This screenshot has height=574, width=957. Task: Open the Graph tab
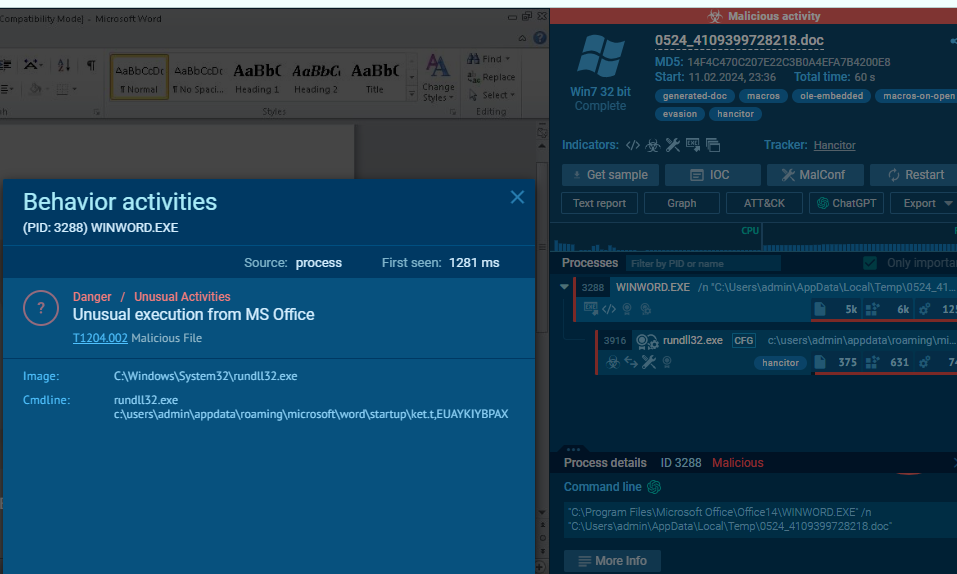pyautogui.click(x=682, y=203)
